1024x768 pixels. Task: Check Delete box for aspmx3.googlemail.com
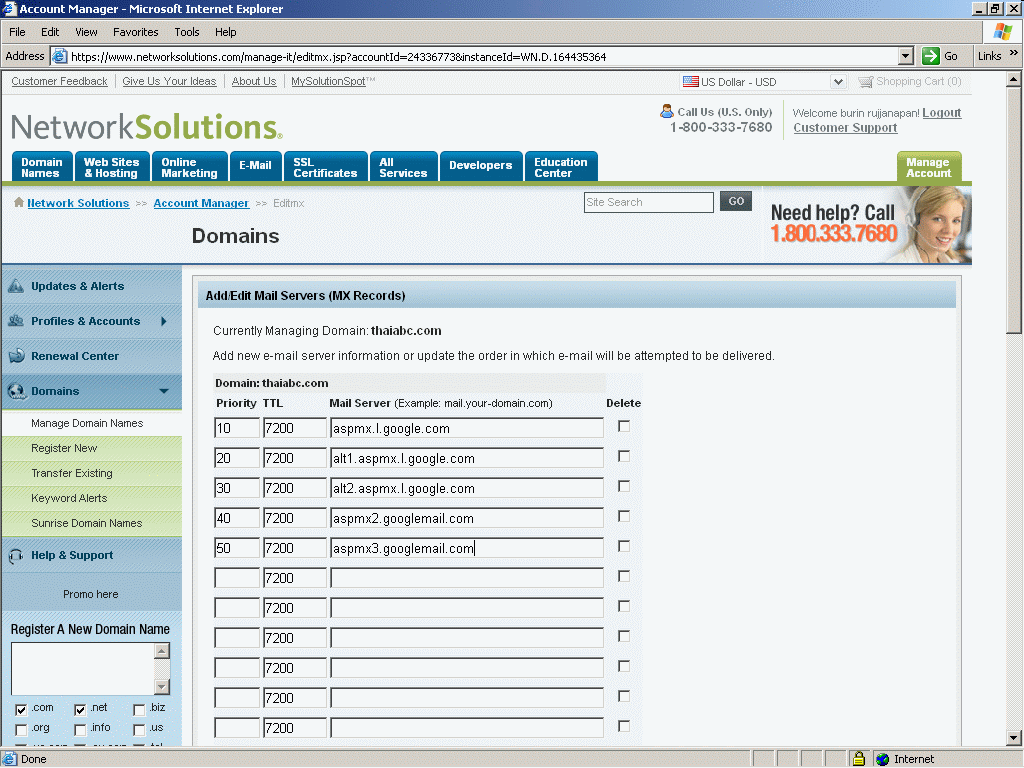[624, 546]
